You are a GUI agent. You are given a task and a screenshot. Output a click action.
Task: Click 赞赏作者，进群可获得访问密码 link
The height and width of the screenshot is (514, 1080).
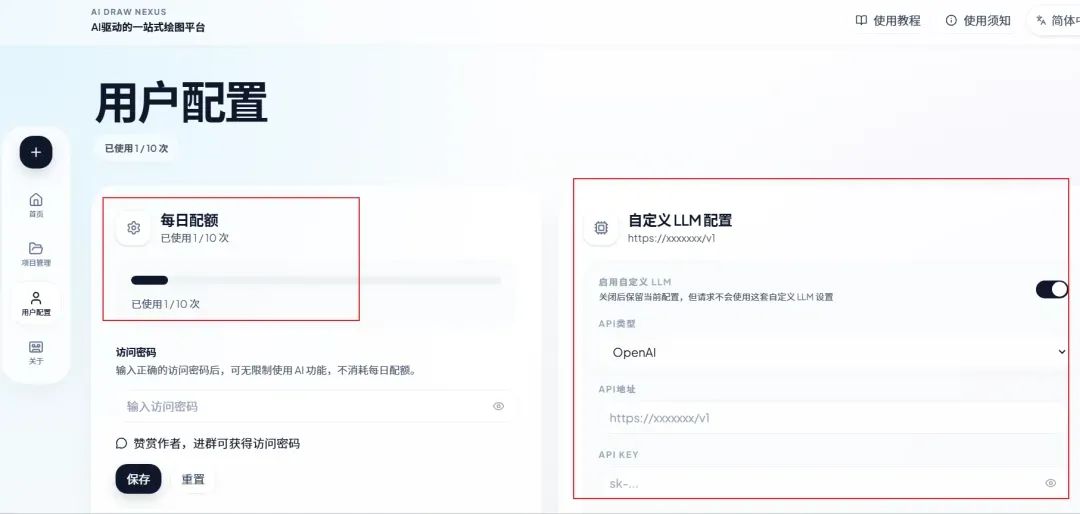coord(208,443)
